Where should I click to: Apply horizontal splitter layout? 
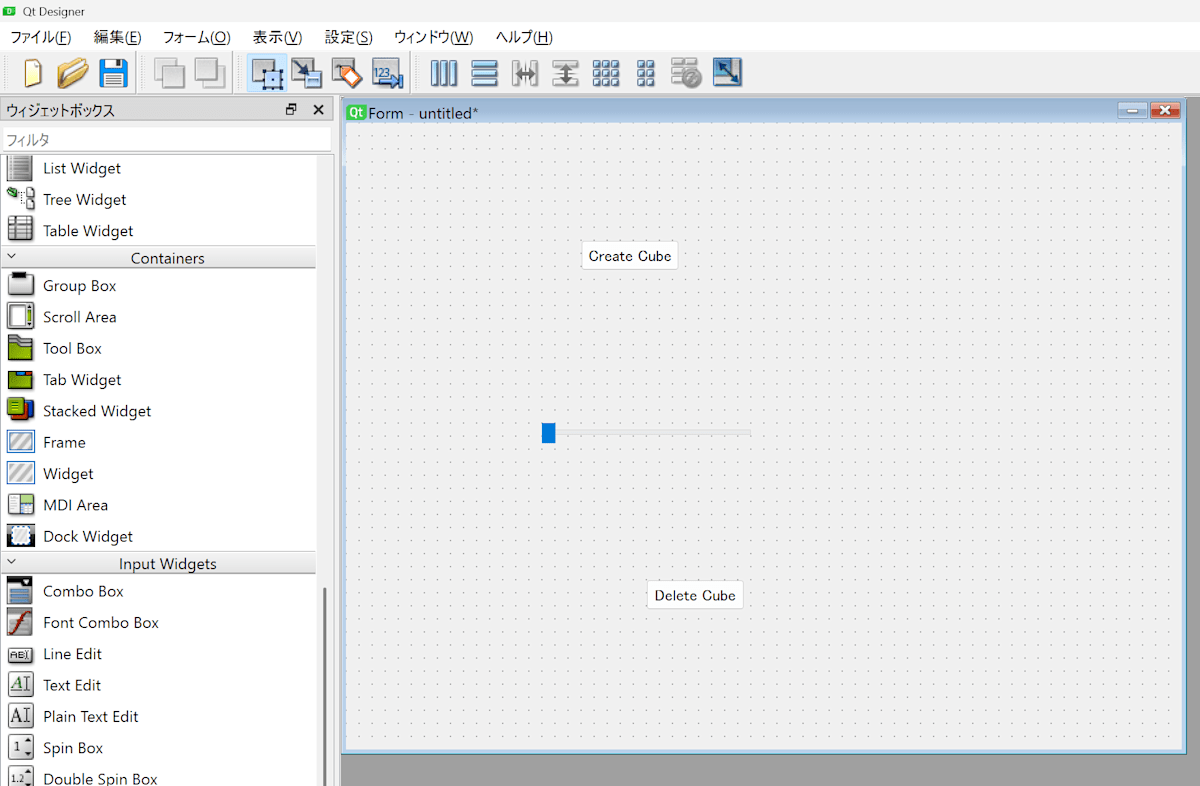pos(525,73)
